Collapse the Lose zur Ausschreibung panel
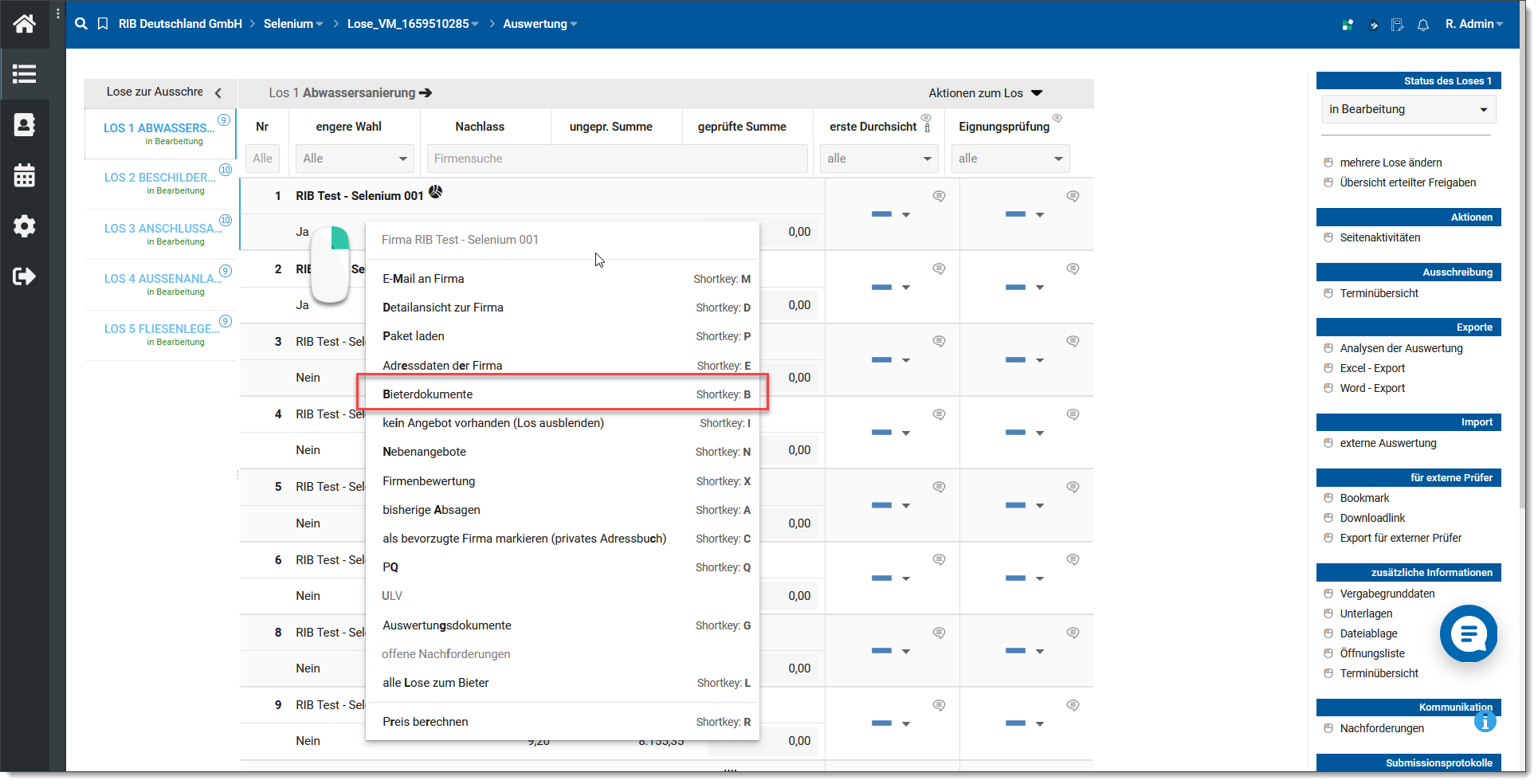The width and height of the screenshot is (1538, 784). coord(218,93)
